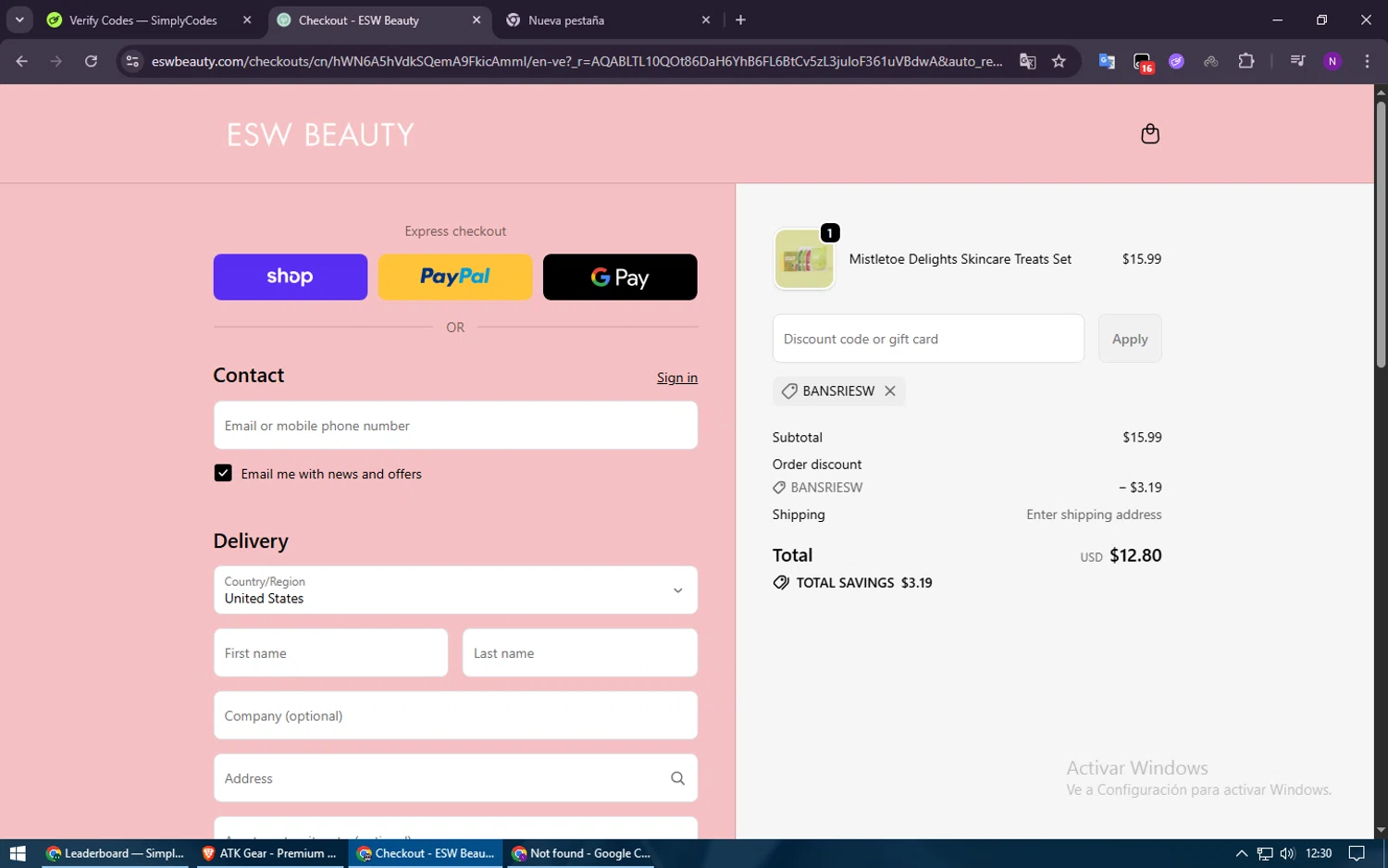This screenshot has width=1388, height=868.
Task: Click the TOTAL SAVINGS $3.19 text
Action: coord(864,583)
